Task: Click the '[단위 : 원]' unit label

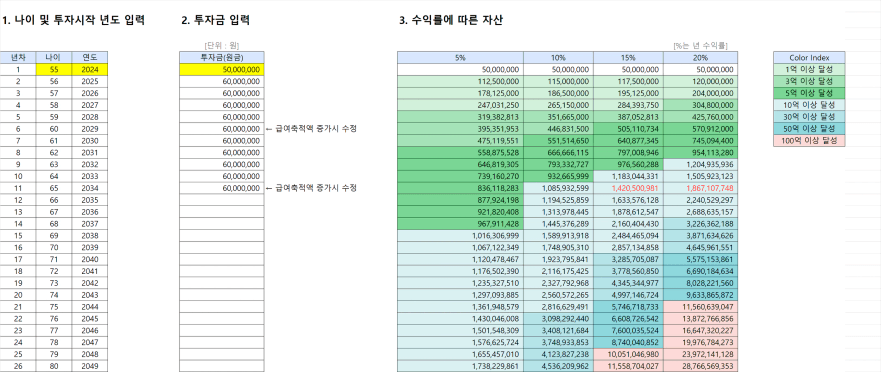Action: [222, 46]
